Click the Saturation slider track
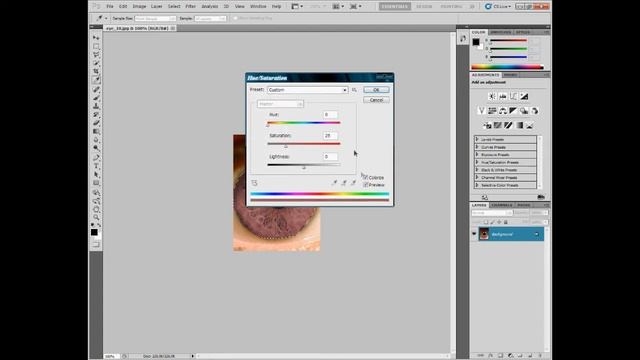Image resolution: width=640 pixels, height=360 pixels. [x=304, y=144]
